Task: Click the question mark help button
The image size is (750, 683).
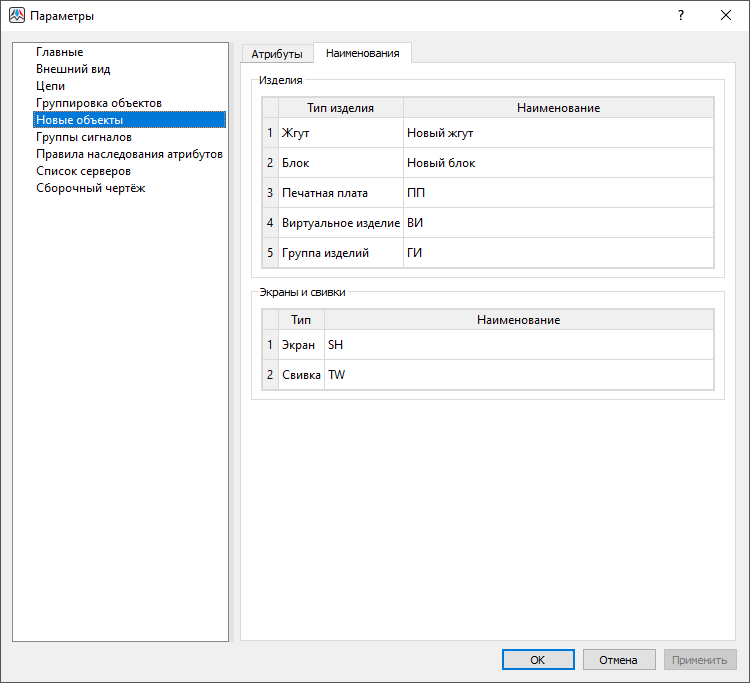Action: point(681,16)
